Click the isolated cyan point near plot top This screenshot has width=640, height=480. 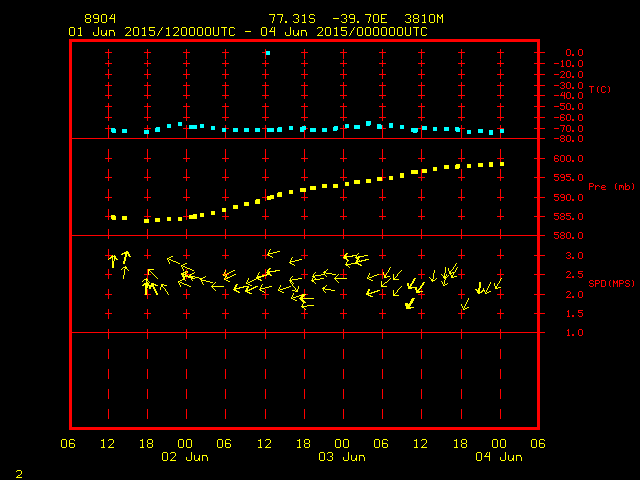(x=267, y=53)
